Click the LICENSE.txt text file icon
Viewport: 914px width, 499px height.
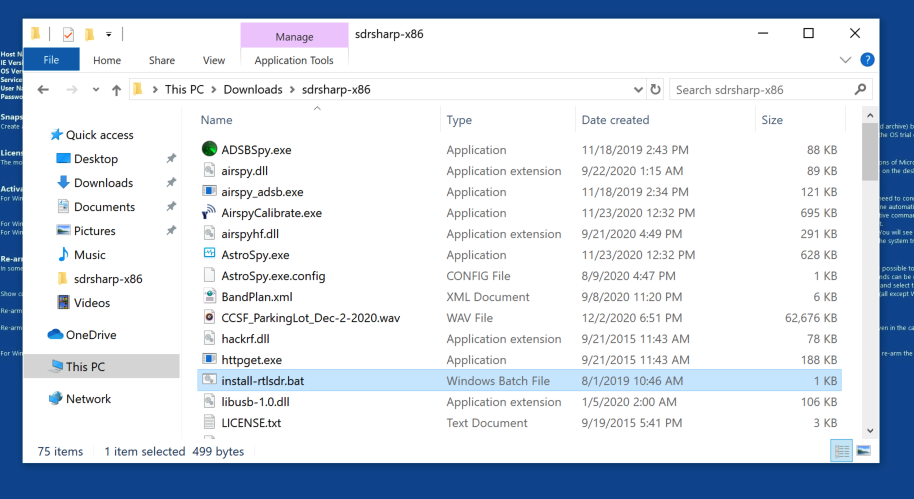click(209, 422)
